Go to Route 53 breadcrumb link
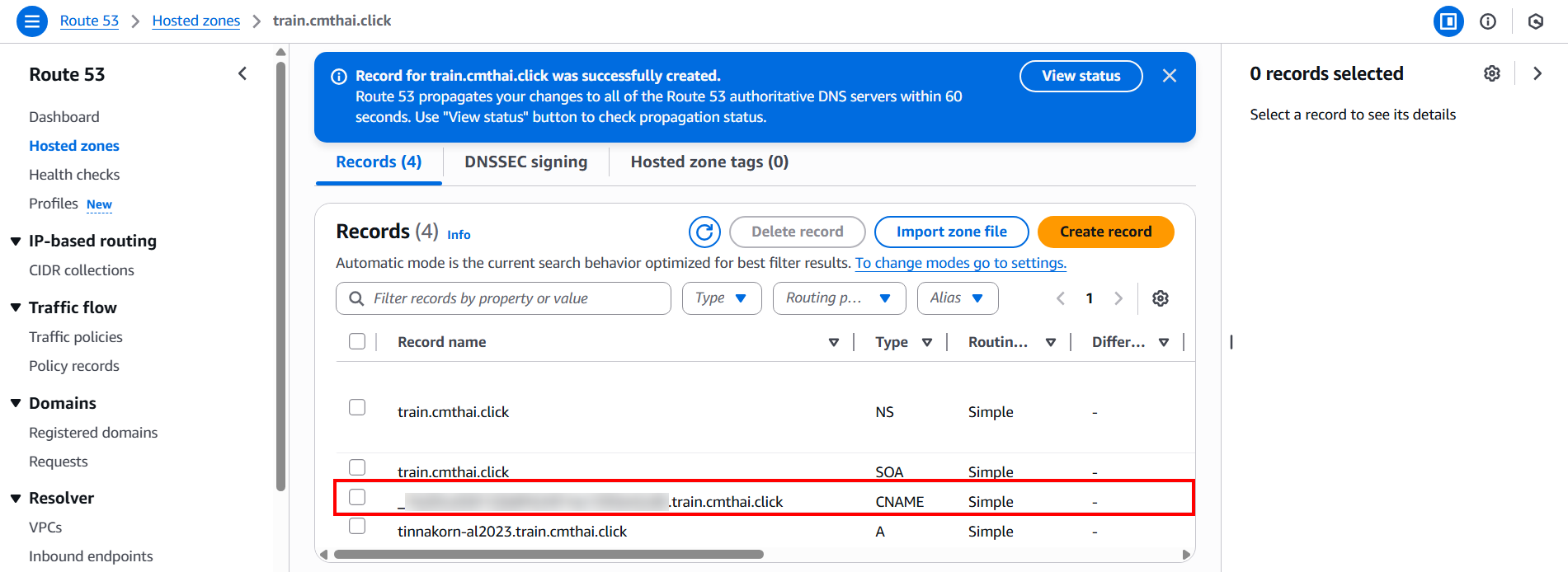1568x572 pixels. pos(89,21)
